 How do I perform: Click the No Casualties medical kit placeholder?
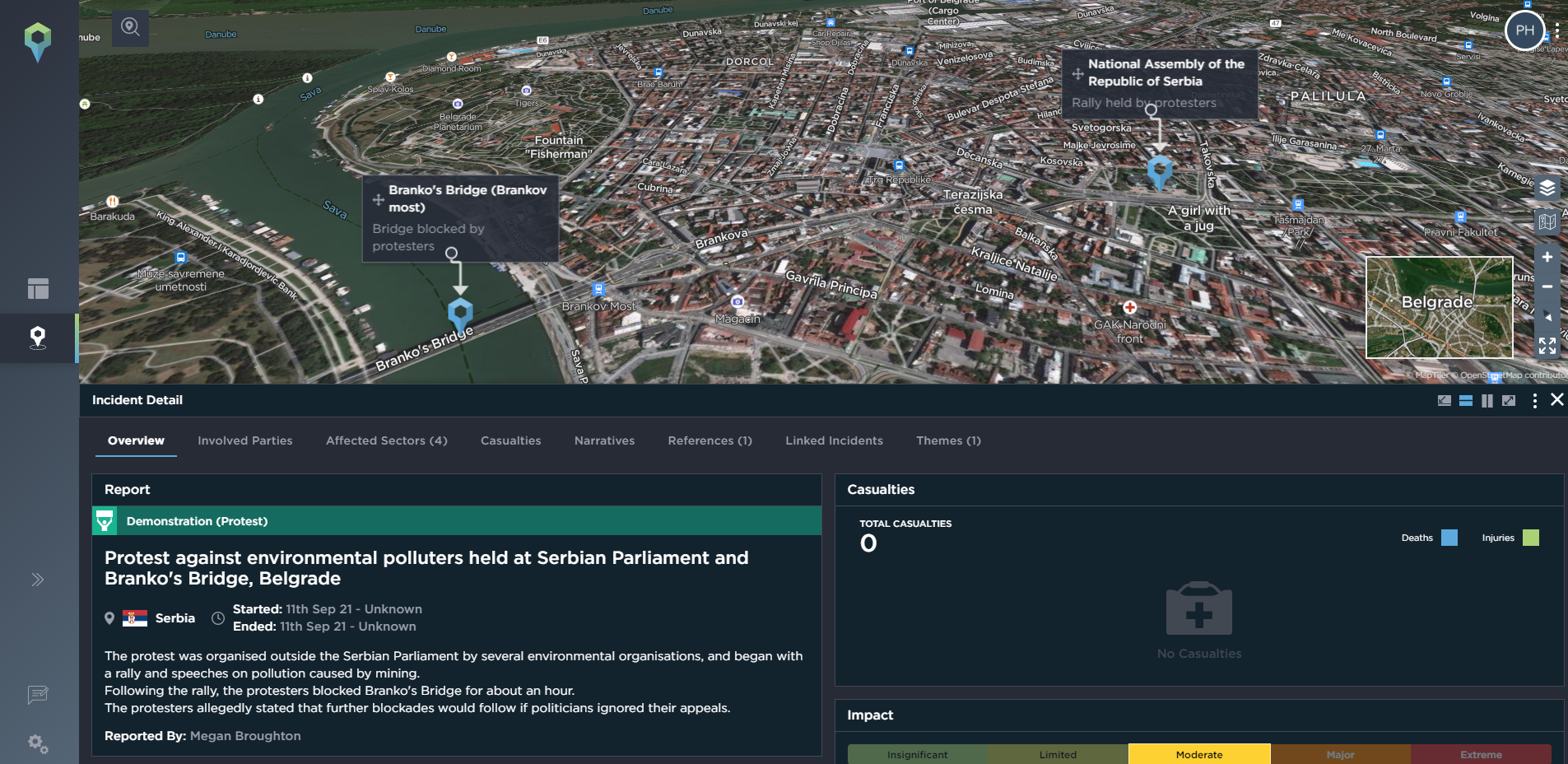click(1199, 608)
